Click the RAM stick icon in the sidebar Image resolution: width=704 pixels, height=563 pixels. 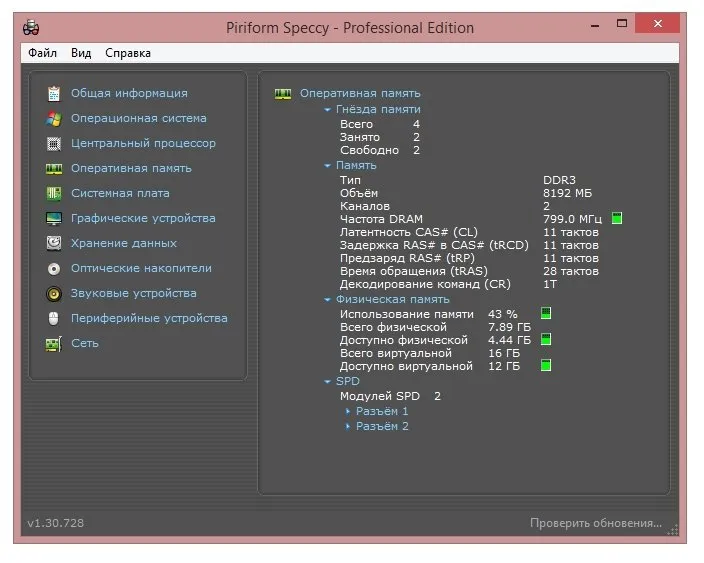54,169
